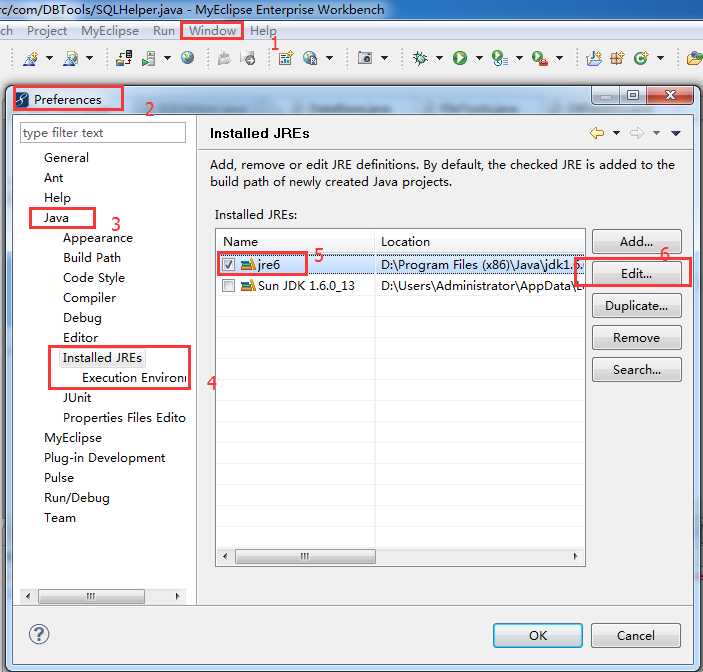Click the External Tools toolbox icon
Screen dimensions: 703x672
tap(540, 58)
